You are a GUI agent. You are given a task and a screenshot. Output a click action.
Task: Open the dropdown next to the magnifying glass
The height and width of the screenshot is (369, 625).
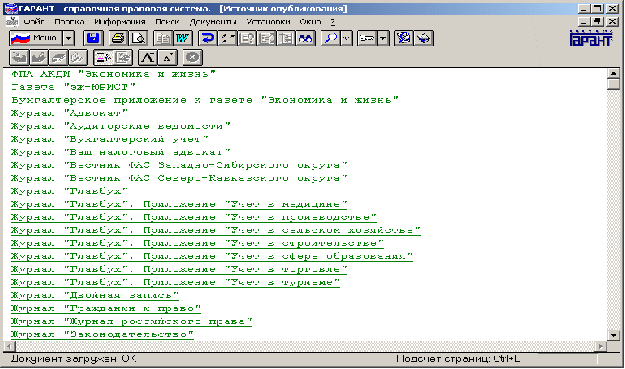coord(347,38)
